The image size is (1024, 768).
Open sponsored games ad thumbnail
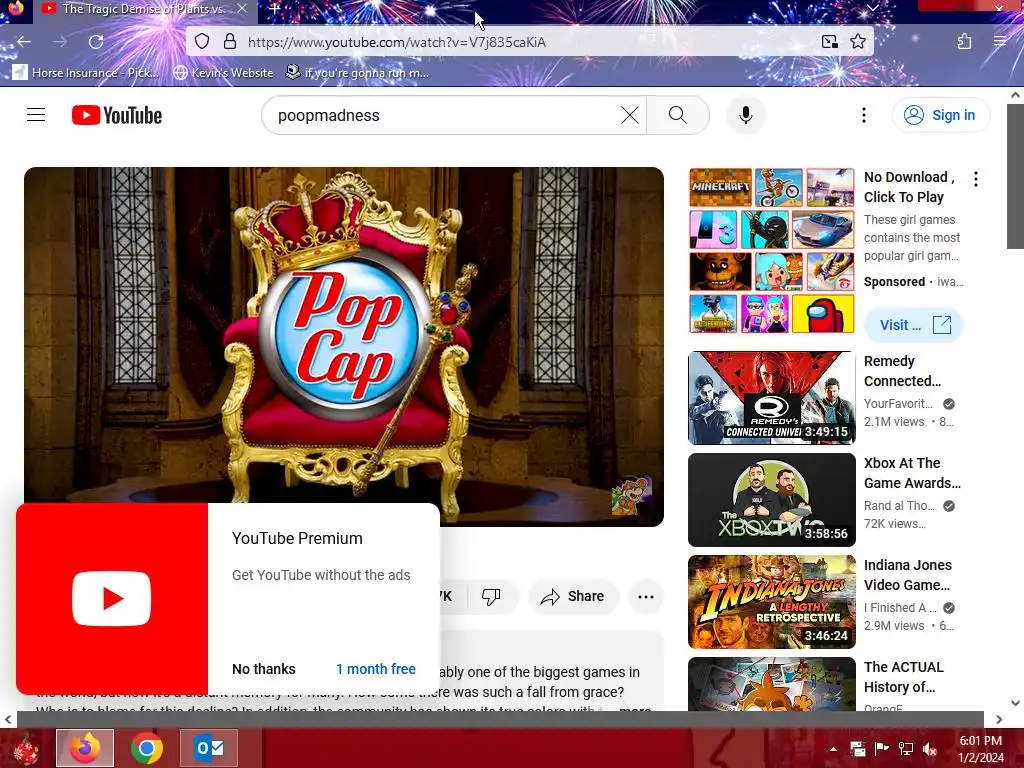pos(771,250)
